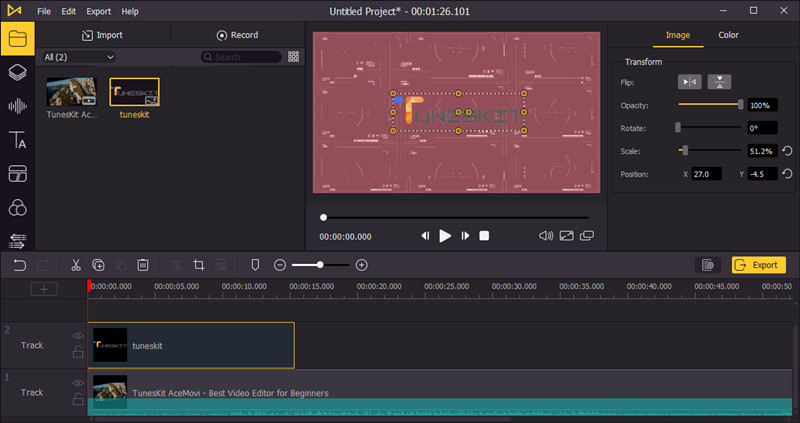Image resolution: width=800 pixels, height=423 pixels.
Task: Click the Position Y value field
Action: pos(762,174)
